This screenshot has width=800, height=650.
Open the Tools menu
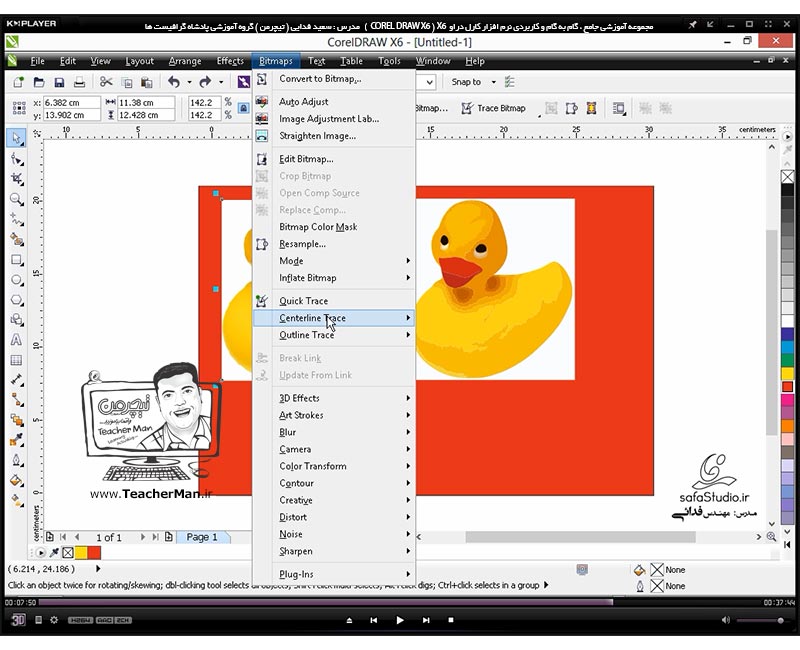click(x=389, y=61)
